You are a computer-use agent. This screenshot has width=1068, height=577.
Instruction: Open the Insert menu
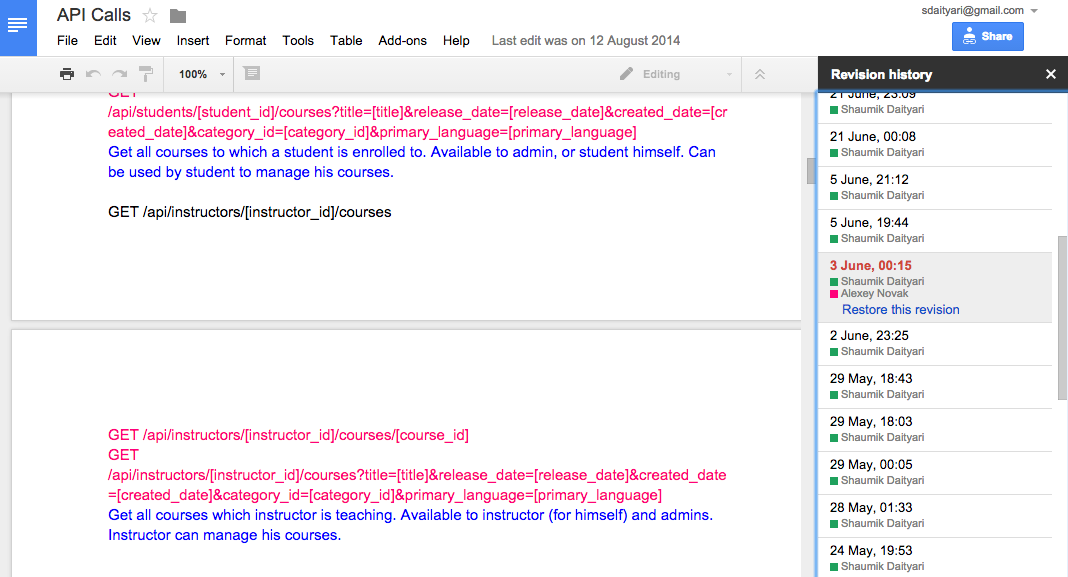pos(193,41)
